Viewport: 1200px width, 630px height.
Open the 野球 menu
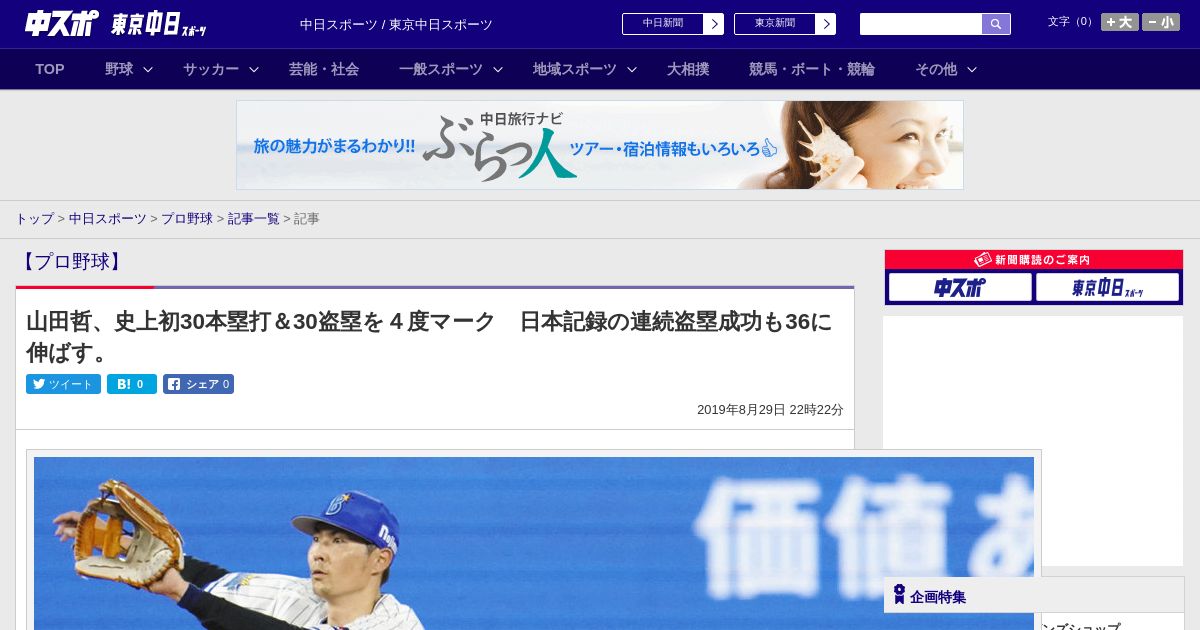click(119, 69)
